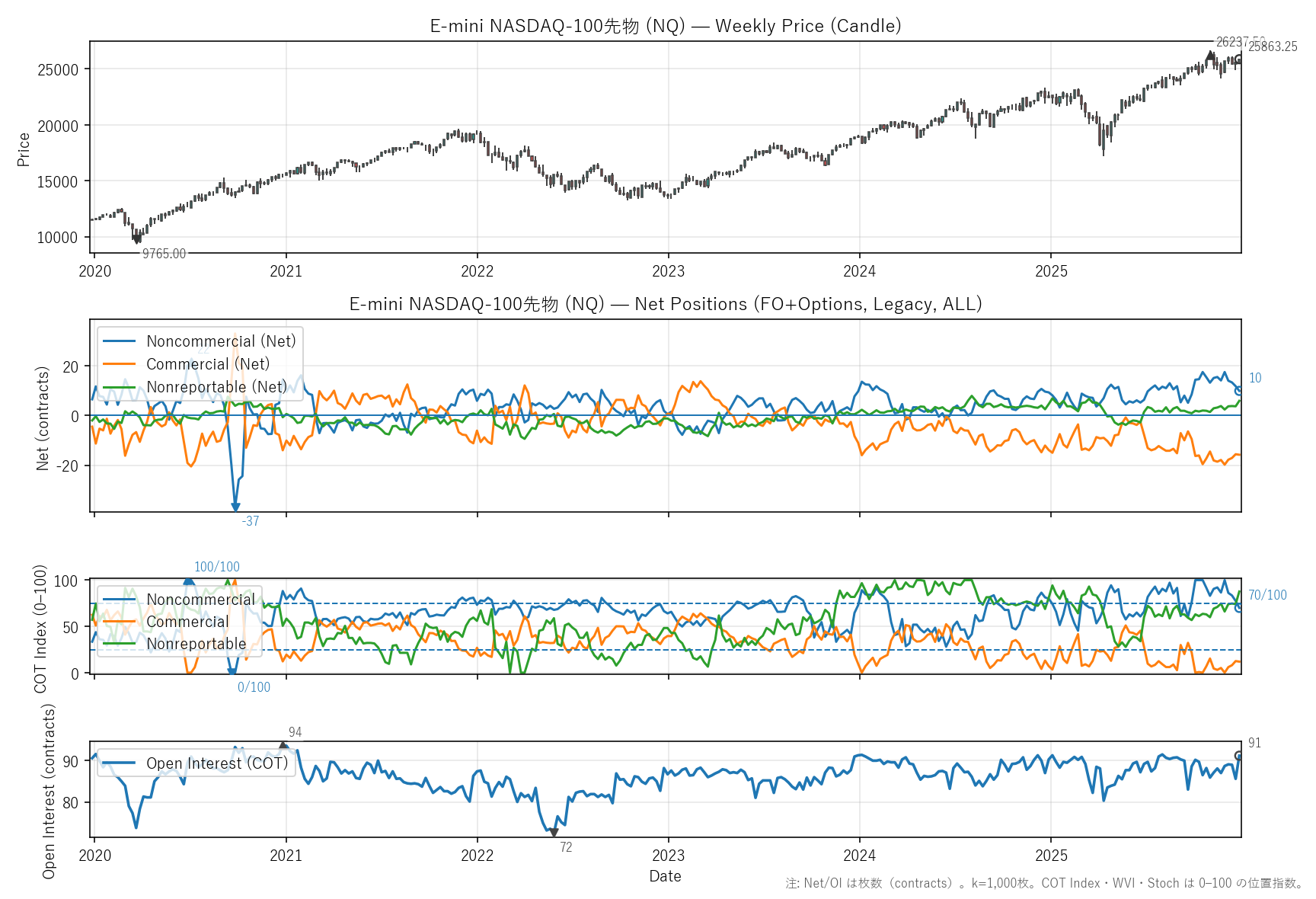Image resolution: width=1316 pixels, height=899 pixels.
Task: Click the Open Interest (COT) legend label
Action: 217,763
